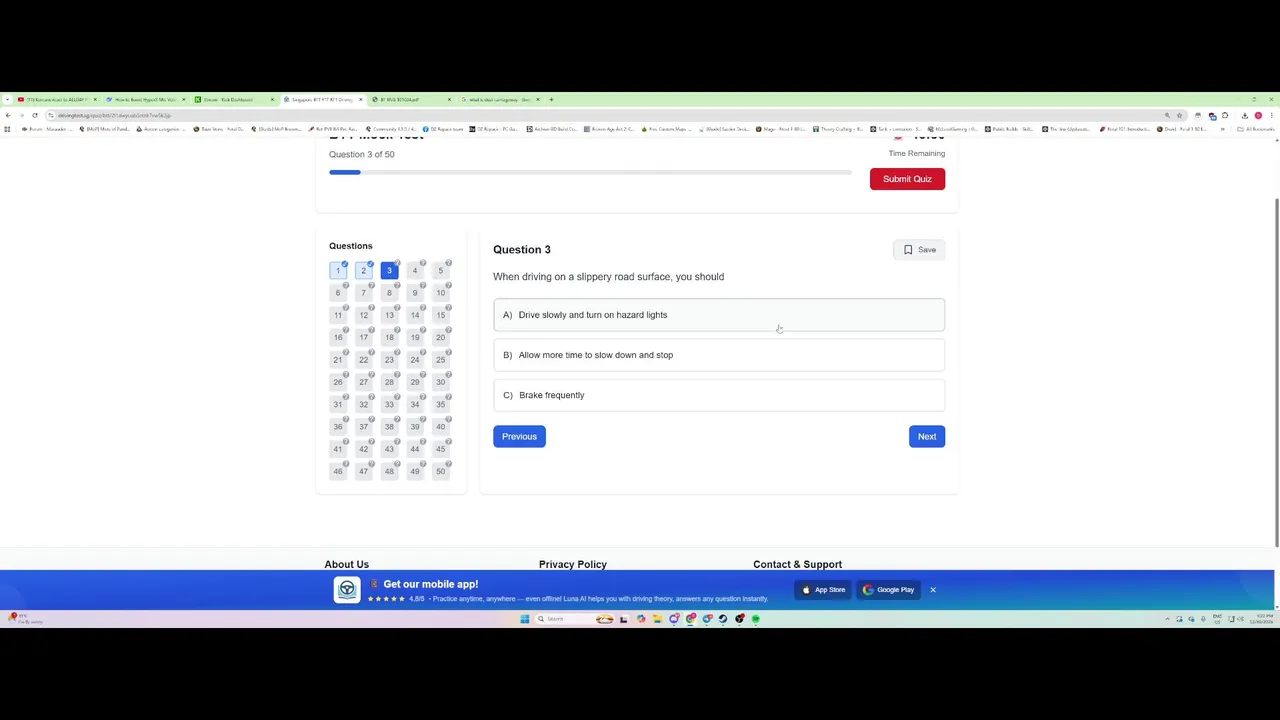Click the page vertical scrollbar
The height and width of the screenshot is (720, 1280).
click(x=1277, y=370)
